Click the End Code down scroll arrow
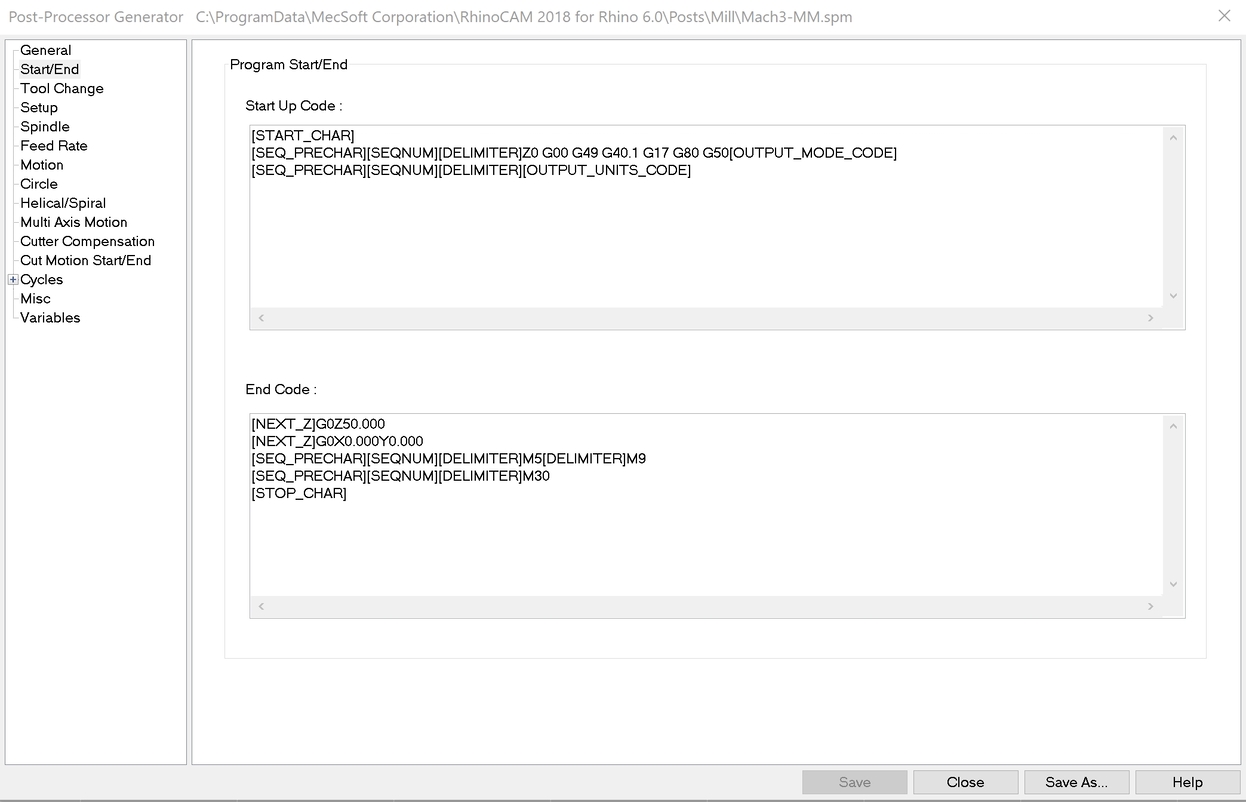 click(x=1172, y=583)
